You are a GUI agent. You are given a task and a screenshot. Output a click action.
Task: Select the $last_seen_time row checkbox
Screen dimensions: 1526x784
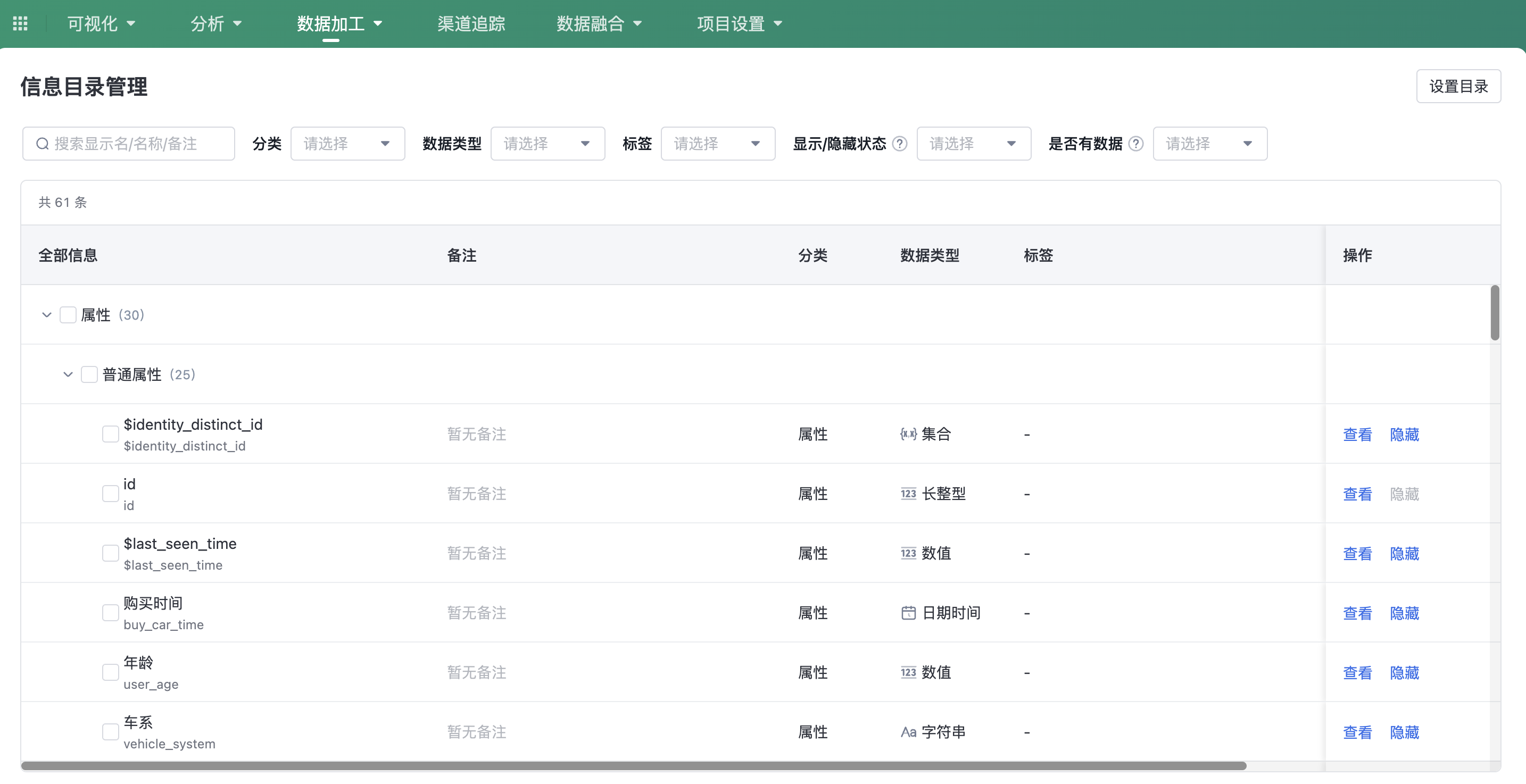111,554
